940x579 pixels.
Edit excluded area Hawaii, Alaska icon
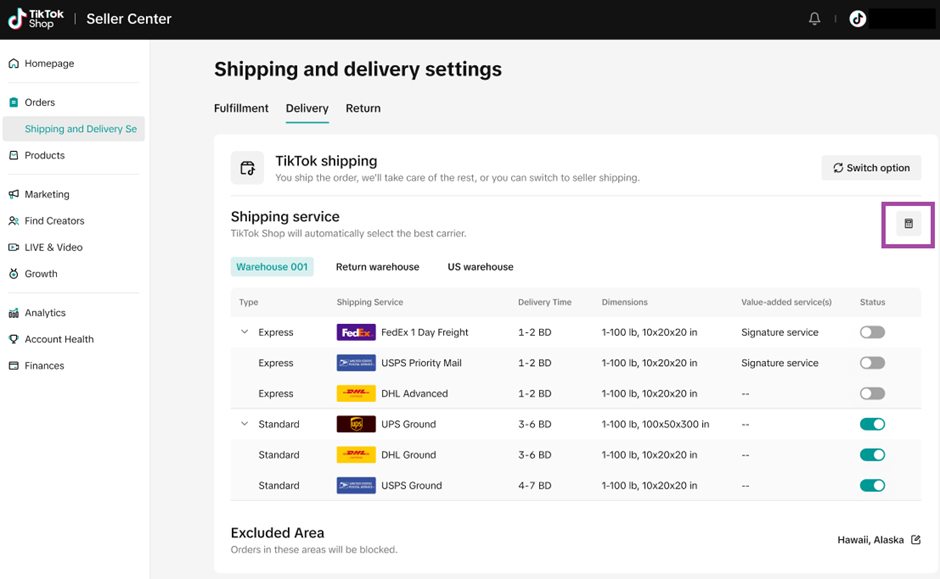pos(915,539)
